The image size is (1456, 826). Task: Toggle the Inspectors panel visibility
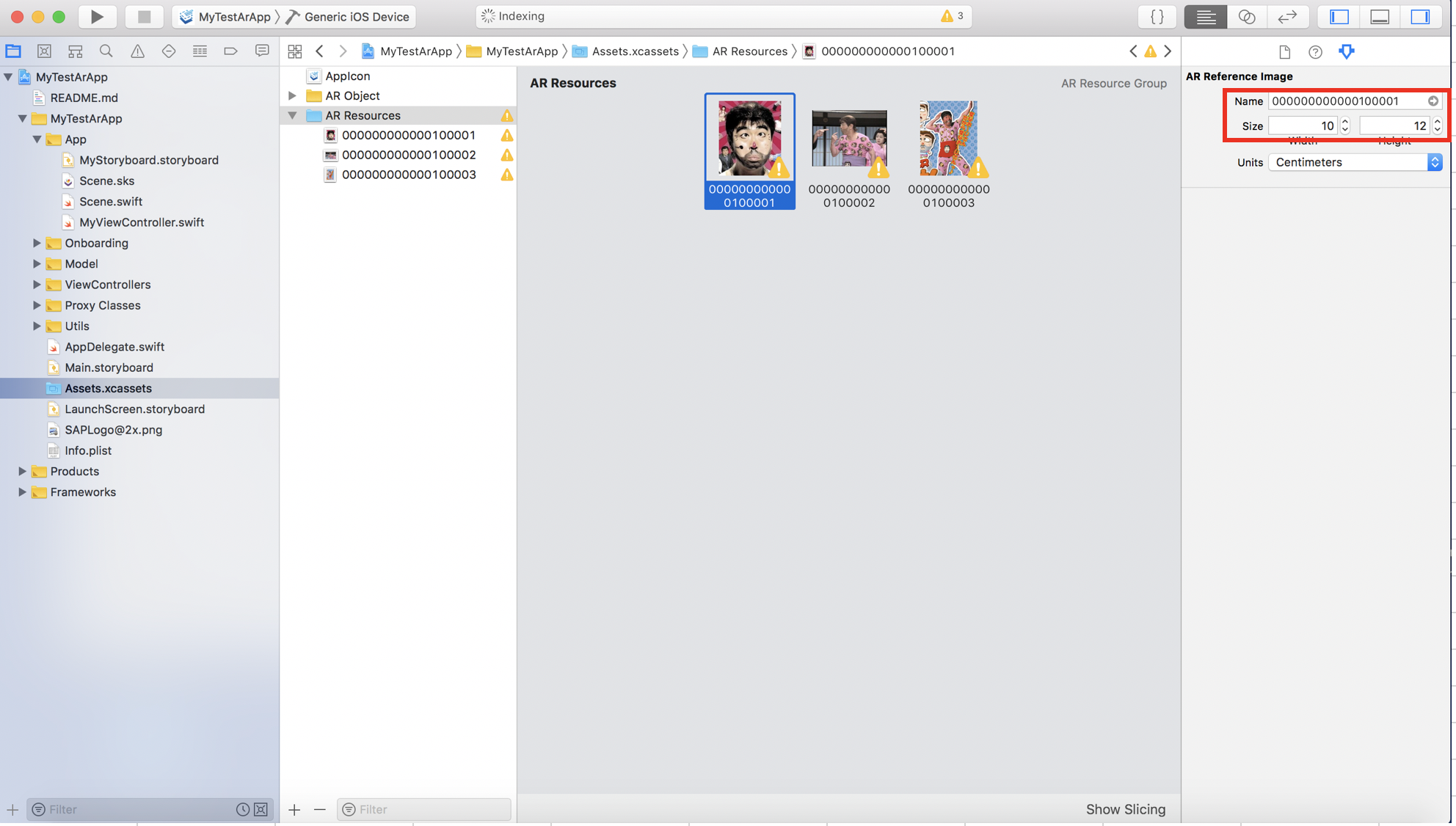tap(1420, 16)
